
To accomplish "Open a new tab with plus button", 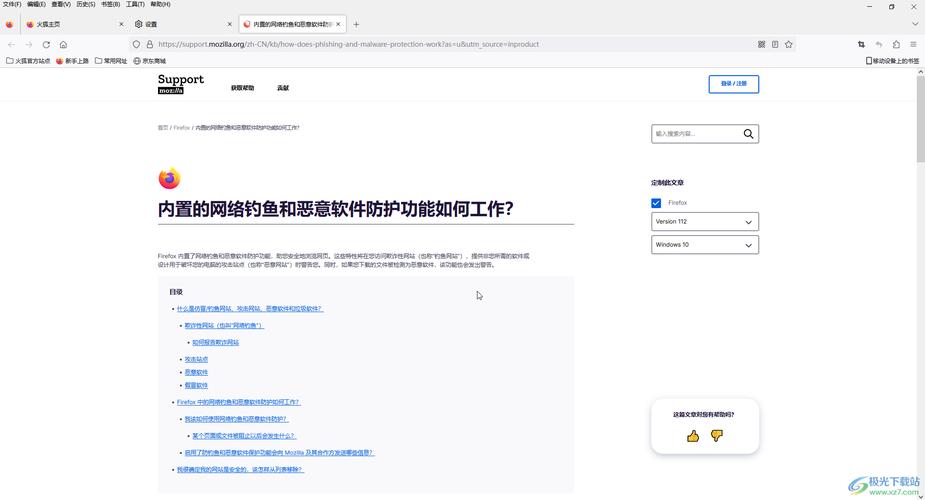I will 356,24.
